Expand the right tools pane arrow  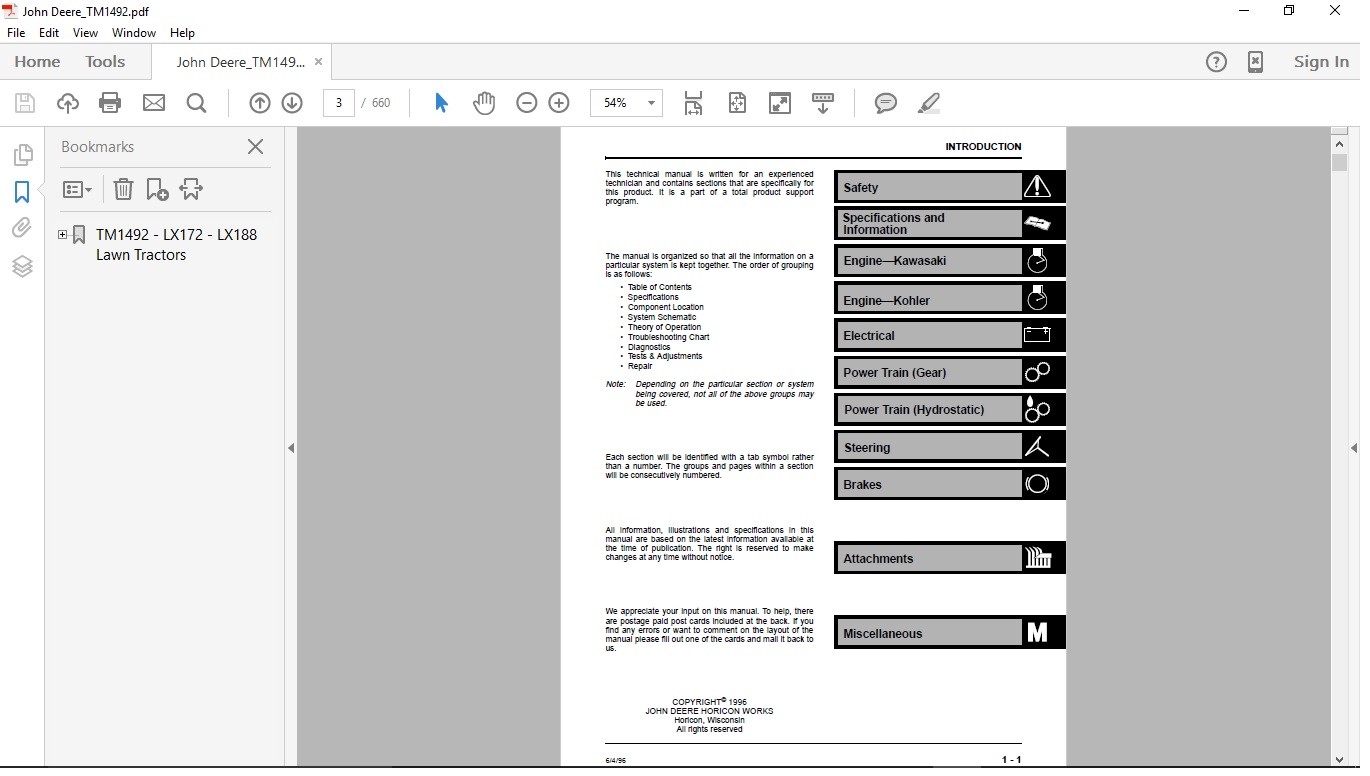[1353, 448]
